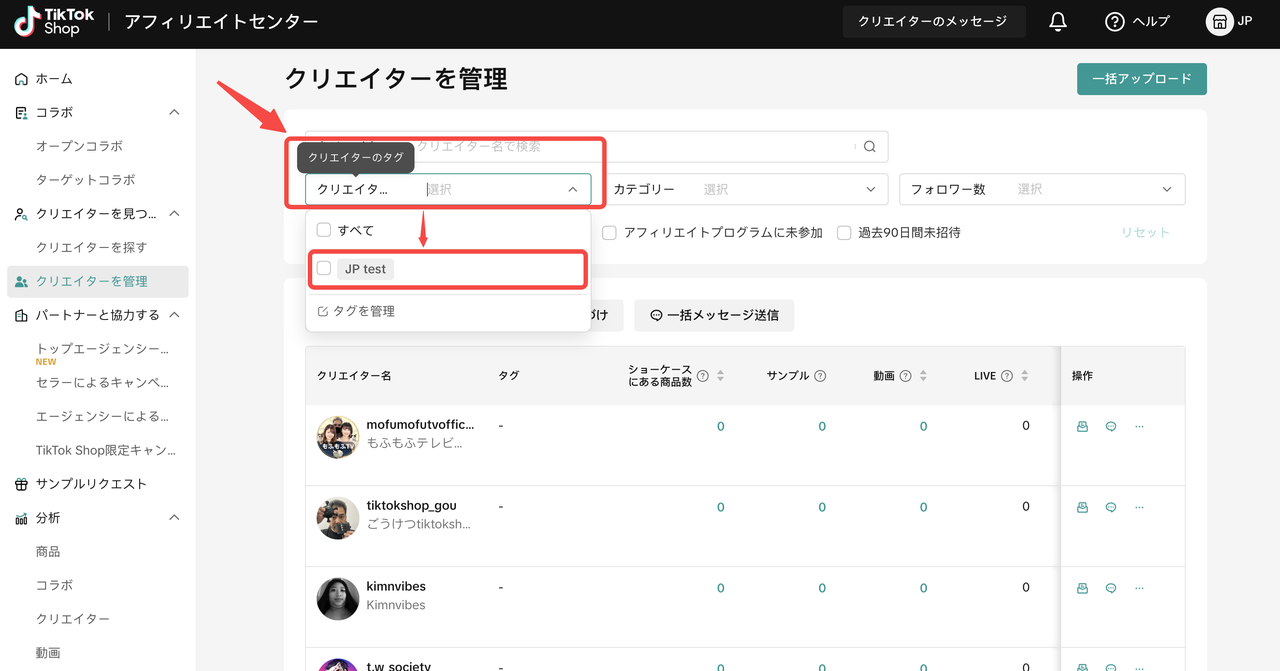
Task: Click the kimnvibes profile avatar
Action: [x=338, y=599]
